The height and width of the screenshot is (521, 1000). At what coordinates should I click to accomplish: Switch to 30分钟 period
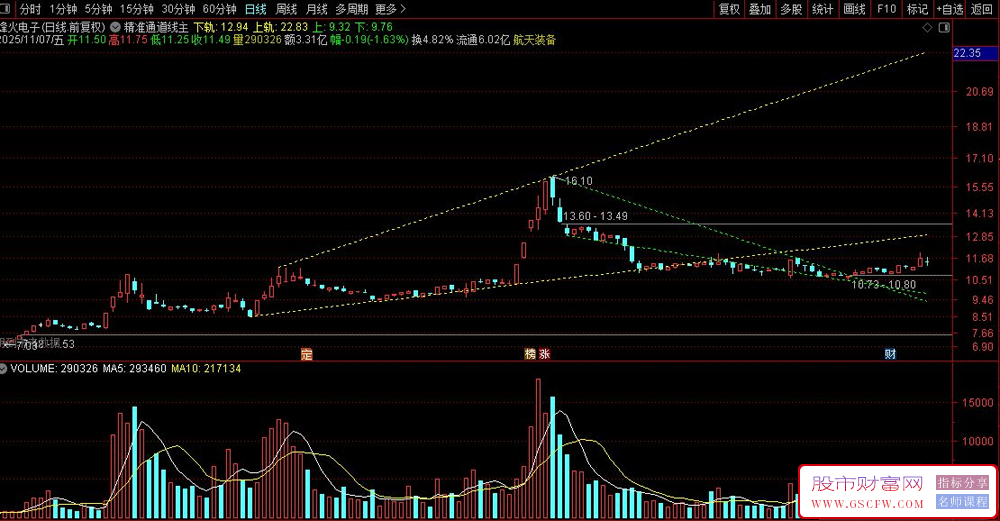pyautogui.click(x=178, y=10)
